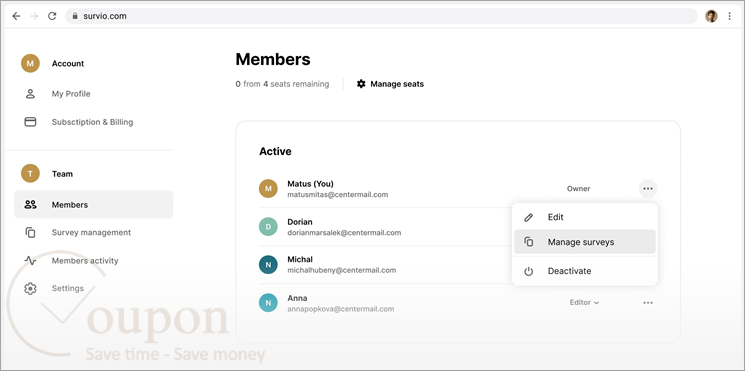This screenshot has height=371, width=745.
Task: Click the Manage surveys copy icon in menu
Action: coord(528,242)
